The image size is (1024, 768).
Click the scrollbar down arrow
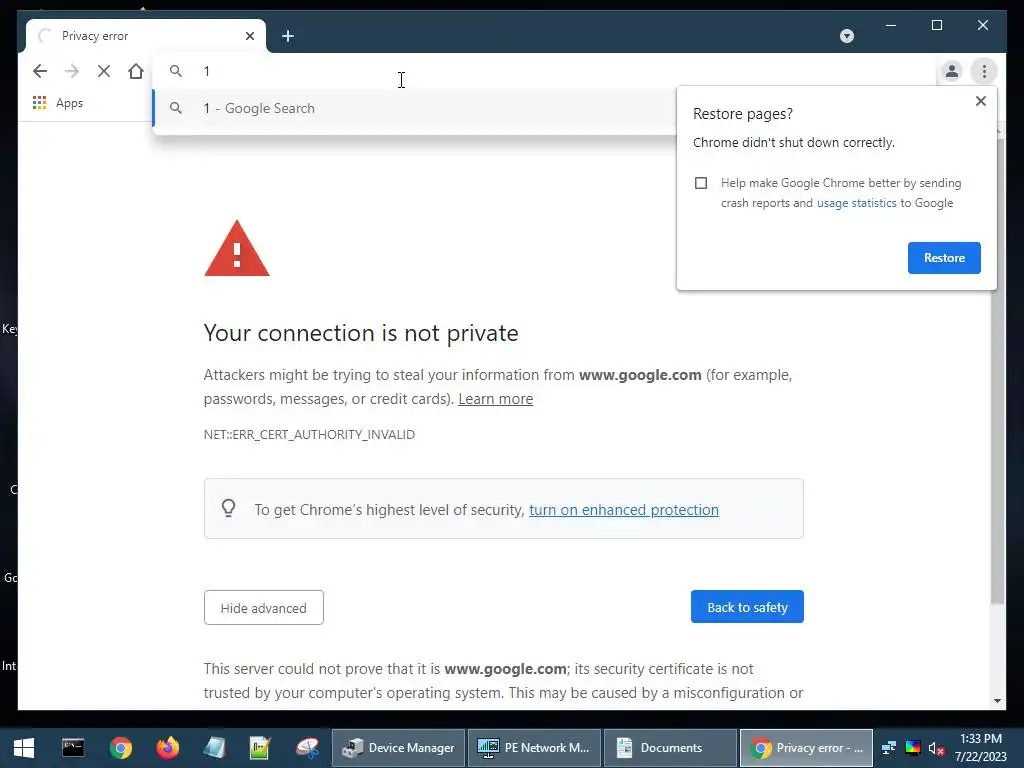coord(997,701)
